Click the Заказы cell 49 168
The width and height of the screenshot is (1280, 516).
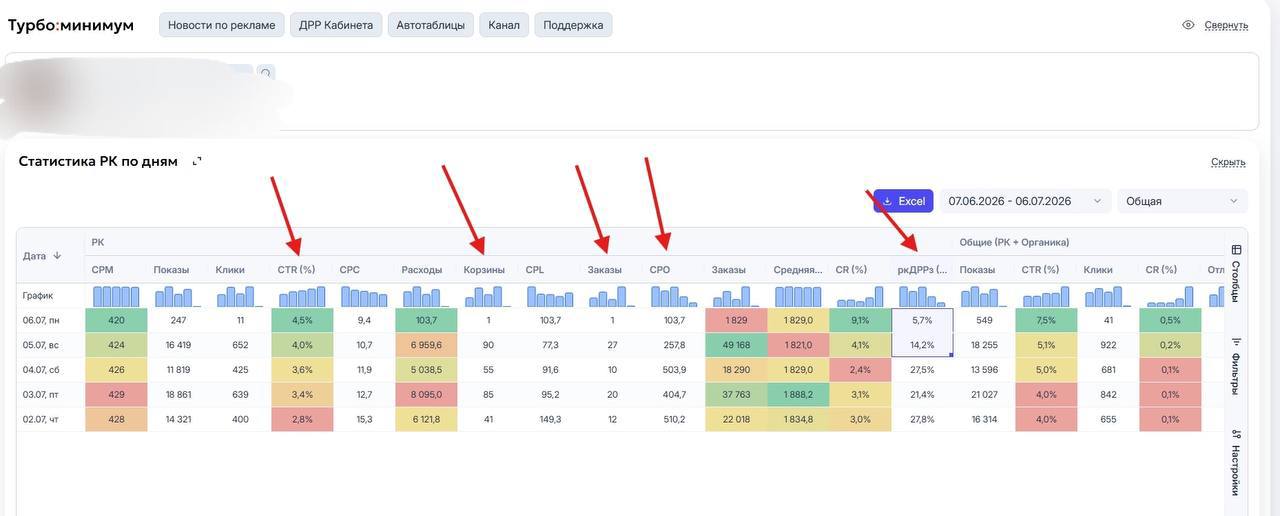[736, 345]
